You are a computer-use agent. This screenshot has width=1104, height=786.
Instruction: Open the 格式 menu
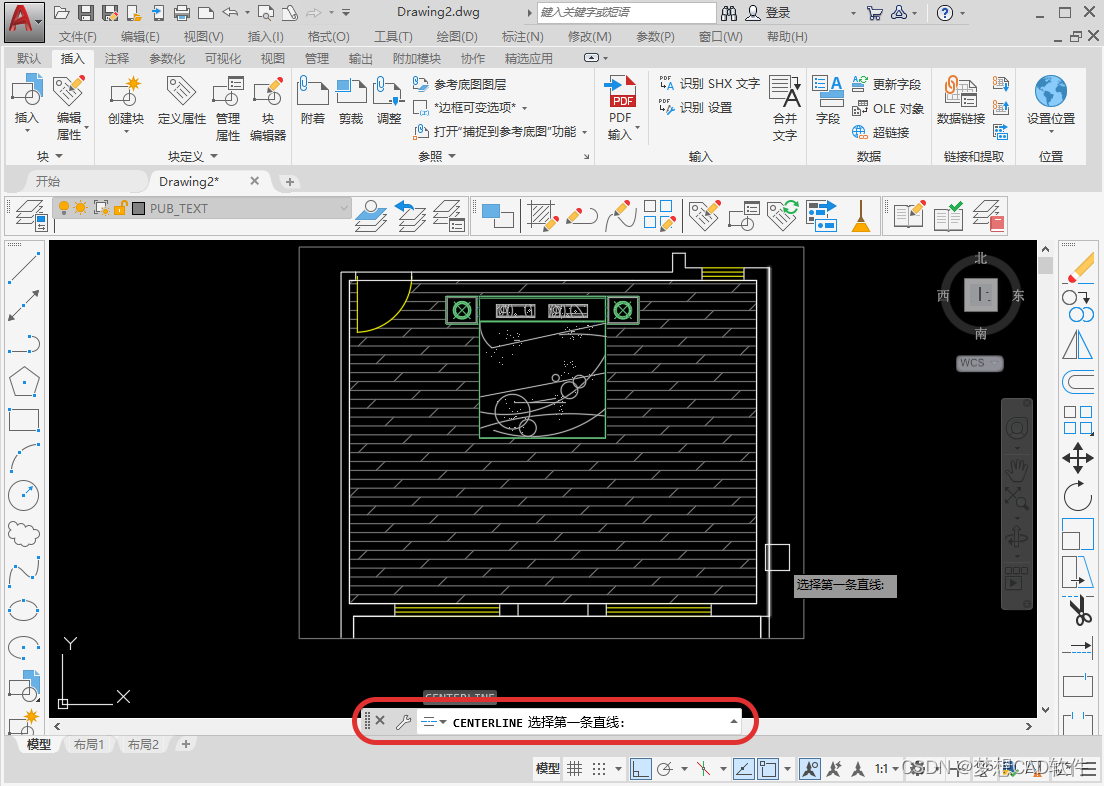pos(330,36)
